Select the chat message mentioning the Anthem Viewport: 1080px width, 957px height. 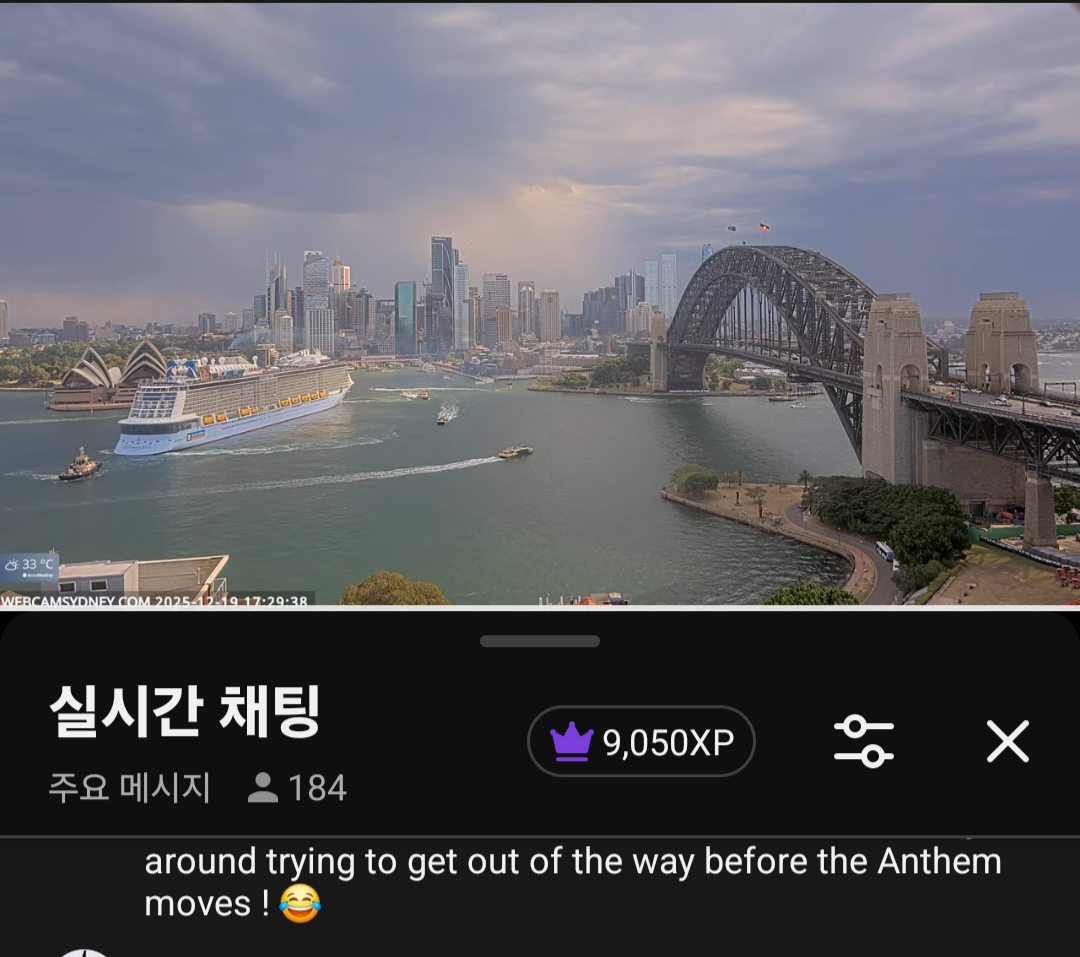(573, 883)
